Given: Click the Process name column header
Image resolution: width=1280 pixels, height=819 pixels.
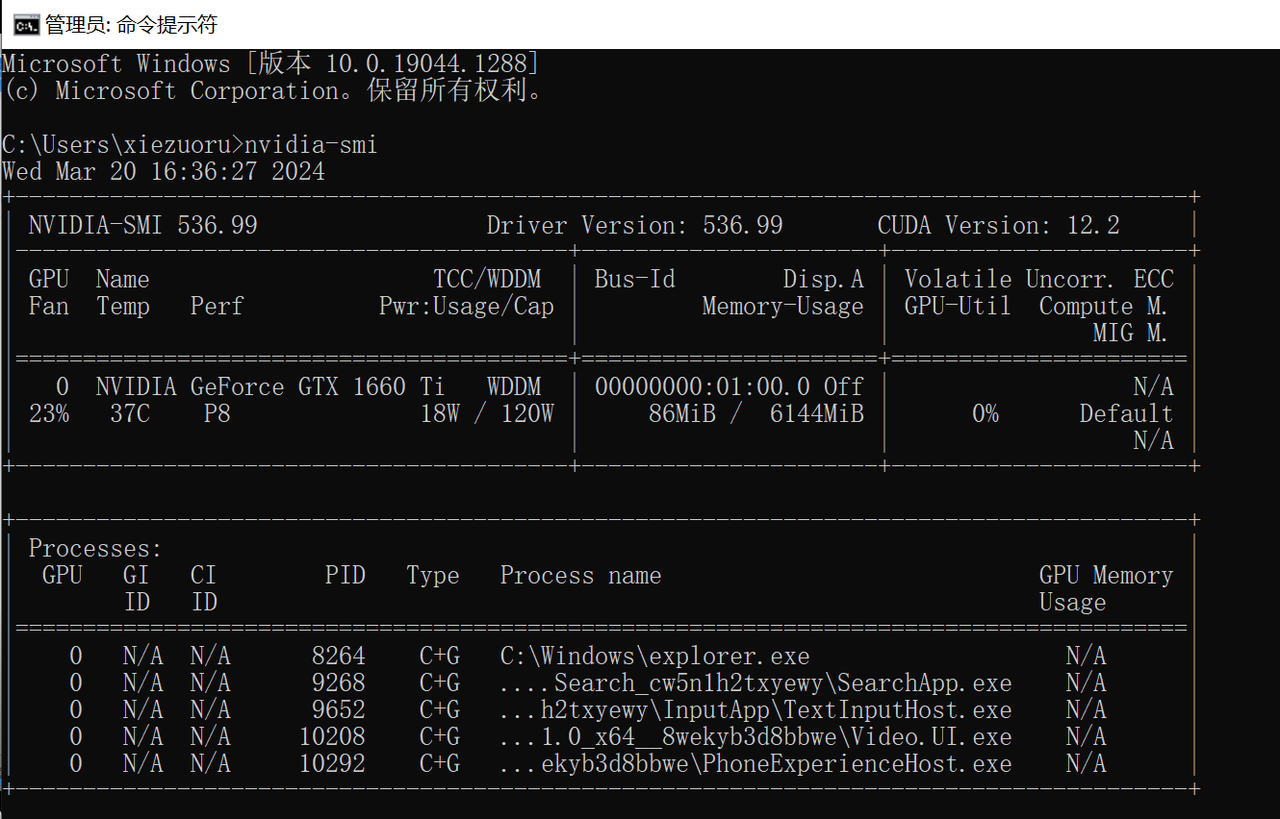Looking at the screenshot, I should 581,576.
